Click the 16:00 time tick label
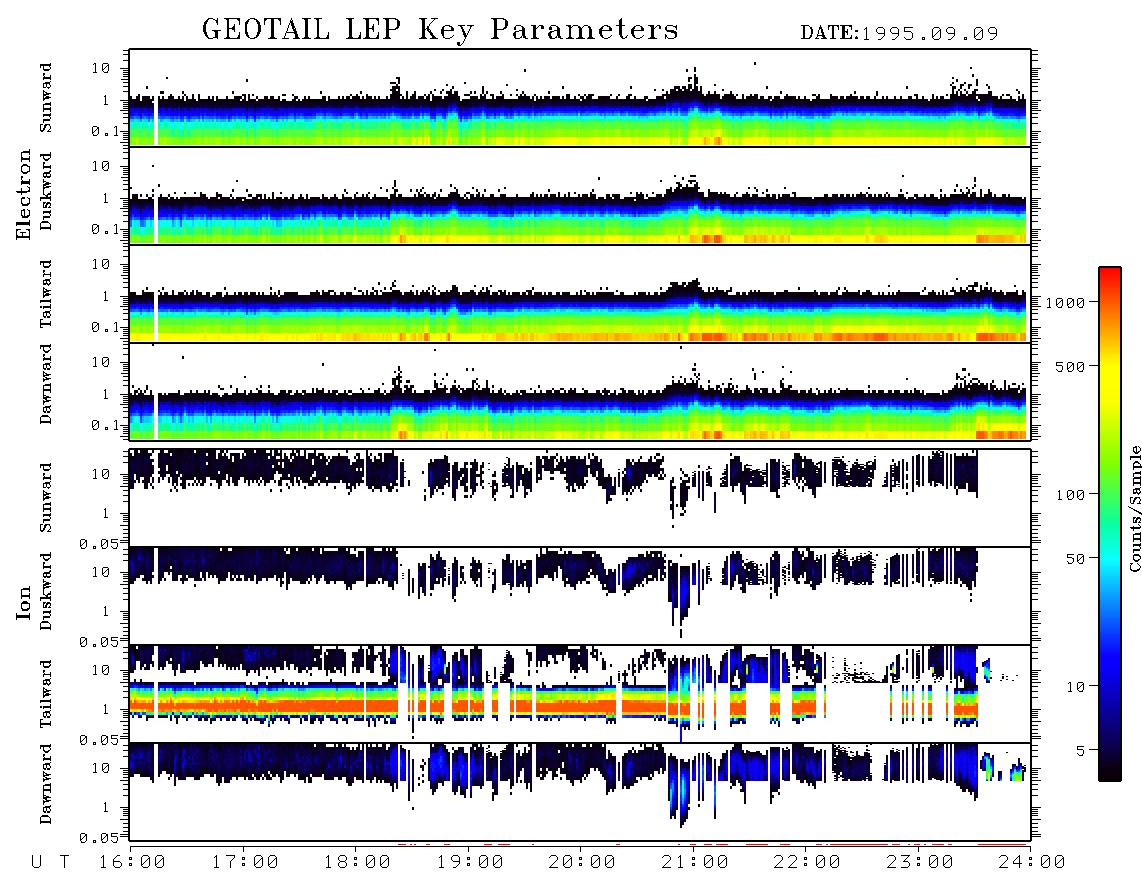 tap(132, 863)
